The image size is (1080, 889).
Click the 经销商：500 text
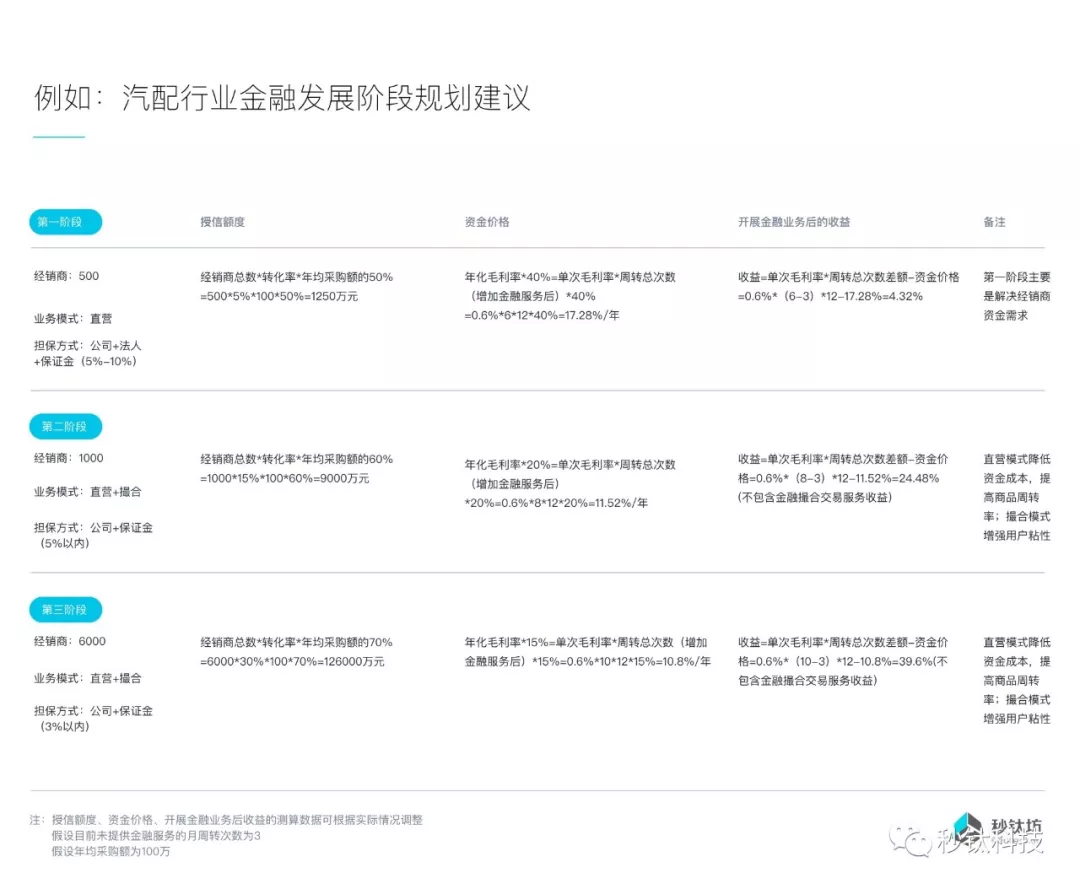coord(67,276)
